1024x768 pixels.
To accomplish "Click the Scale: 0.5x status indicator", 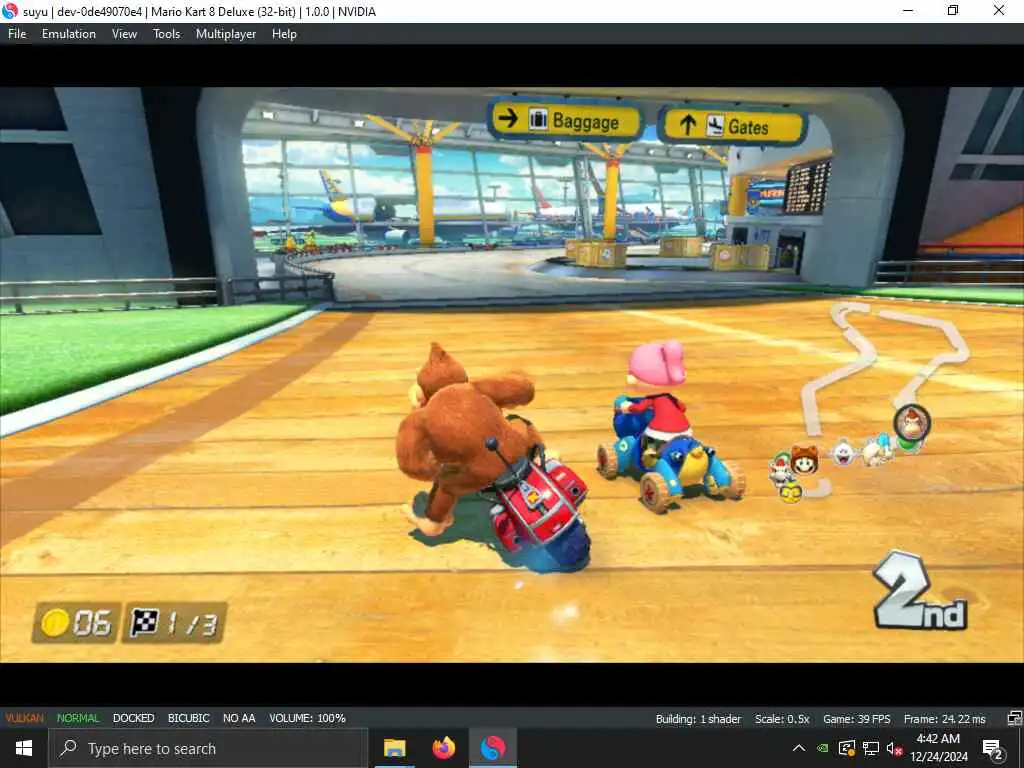I will coord(782,719).
